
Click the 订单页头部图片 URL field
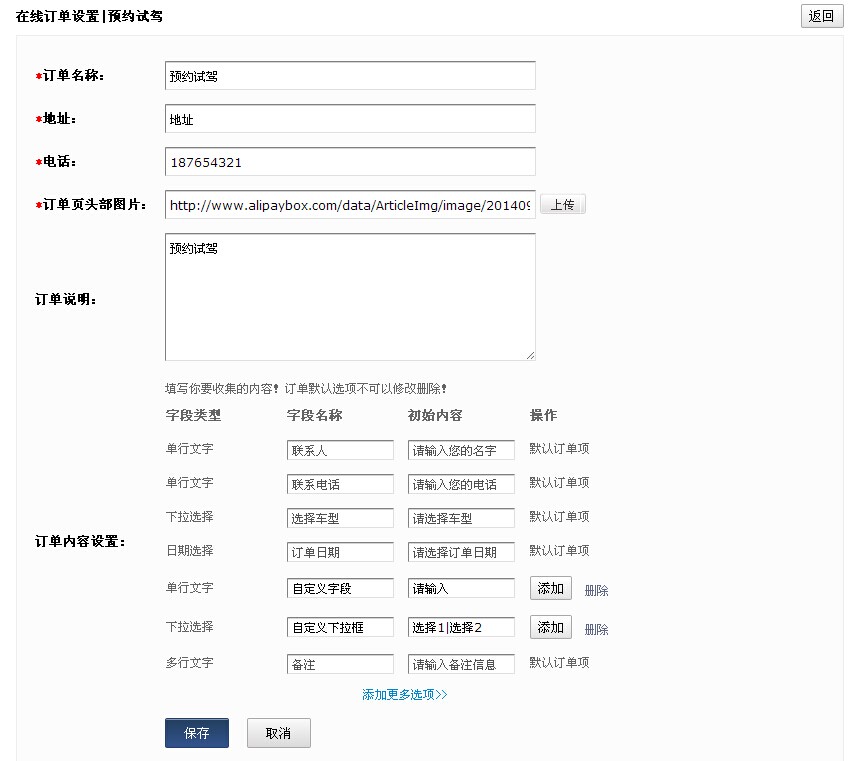(x=350, y=205)
